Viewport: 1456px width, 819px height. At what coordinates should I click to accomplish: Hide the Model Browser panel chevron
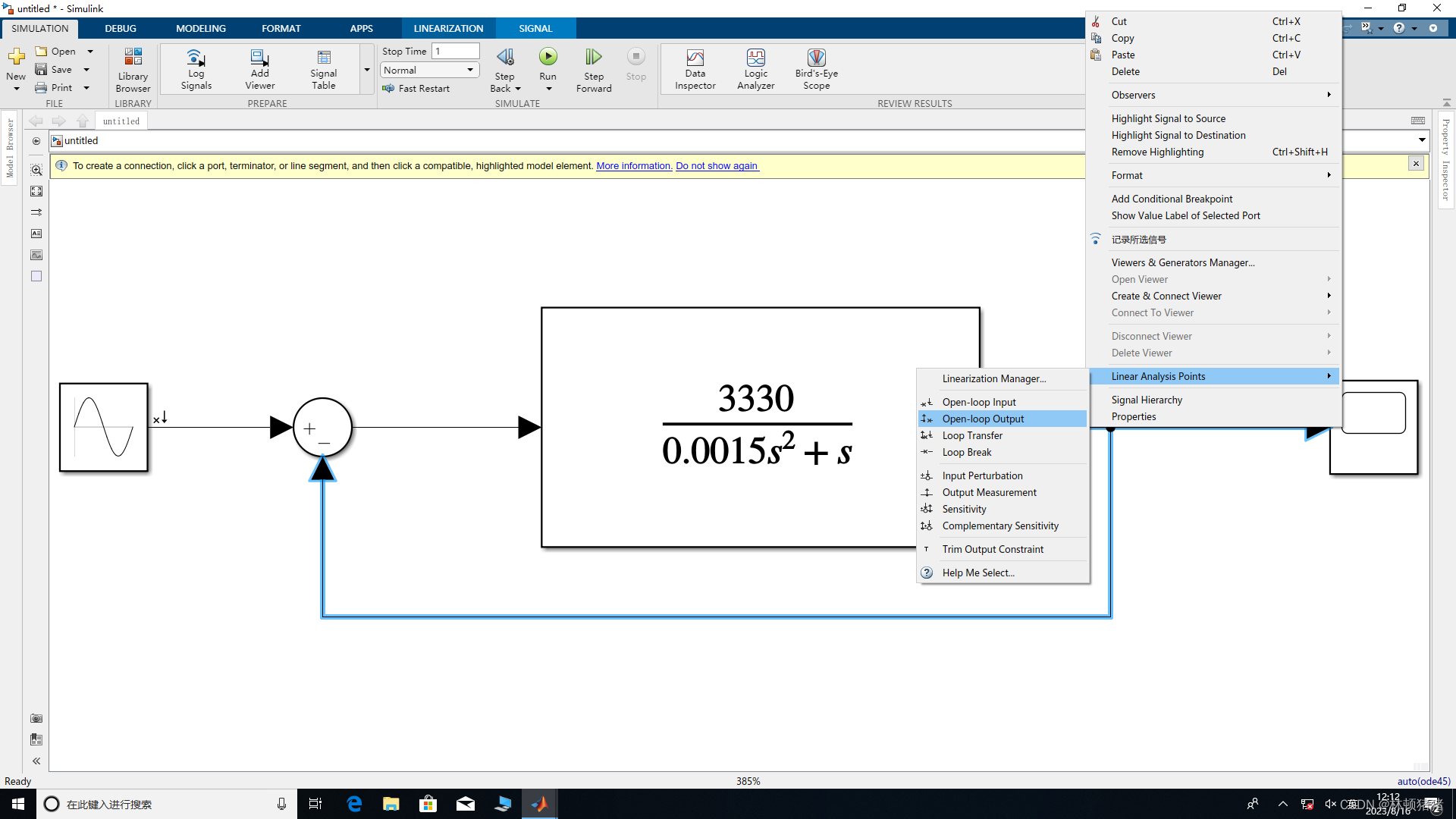tap(36, 761)
